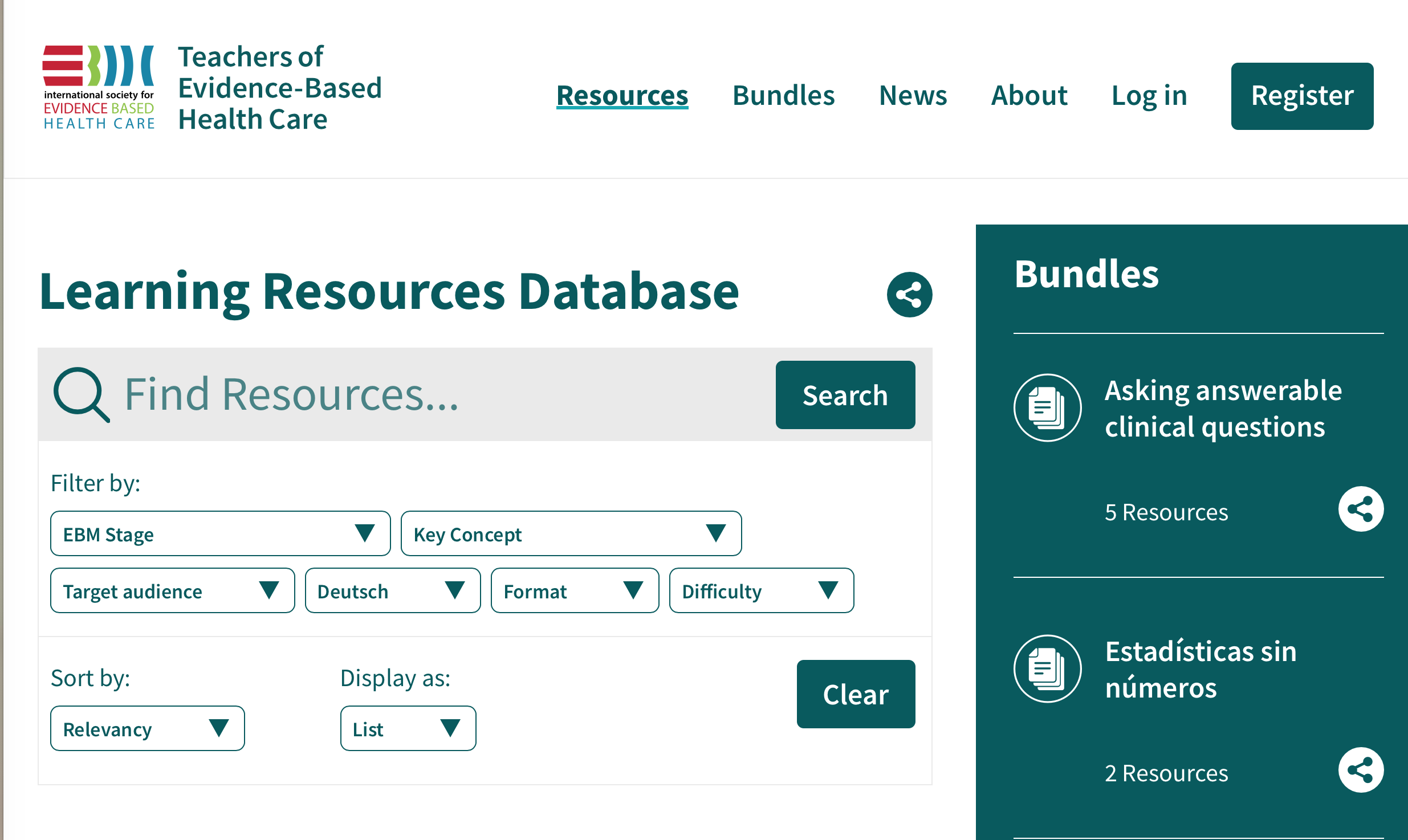Click the magnifying glass search icon
This screenshot has width=1408, height=840.
[82, 394]
